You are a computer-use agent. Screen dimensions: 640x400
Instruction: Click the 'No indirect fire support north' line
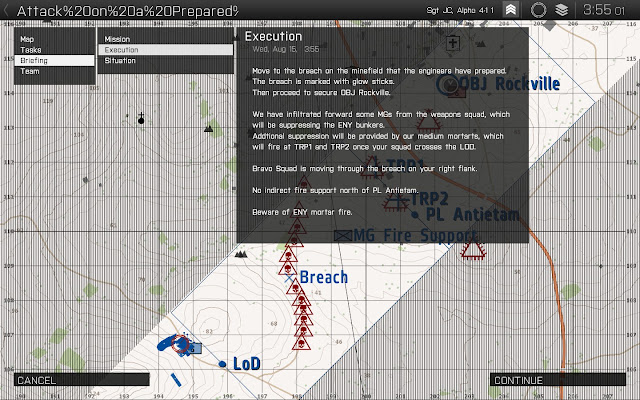tap(336, 190)
